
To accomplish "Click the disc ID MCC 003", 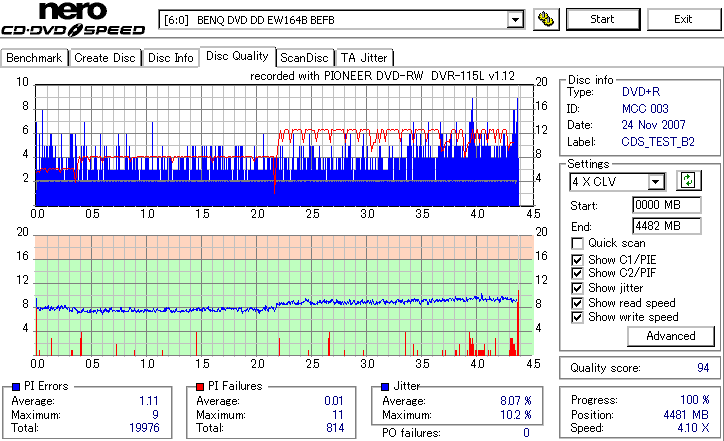I will 645,109.
